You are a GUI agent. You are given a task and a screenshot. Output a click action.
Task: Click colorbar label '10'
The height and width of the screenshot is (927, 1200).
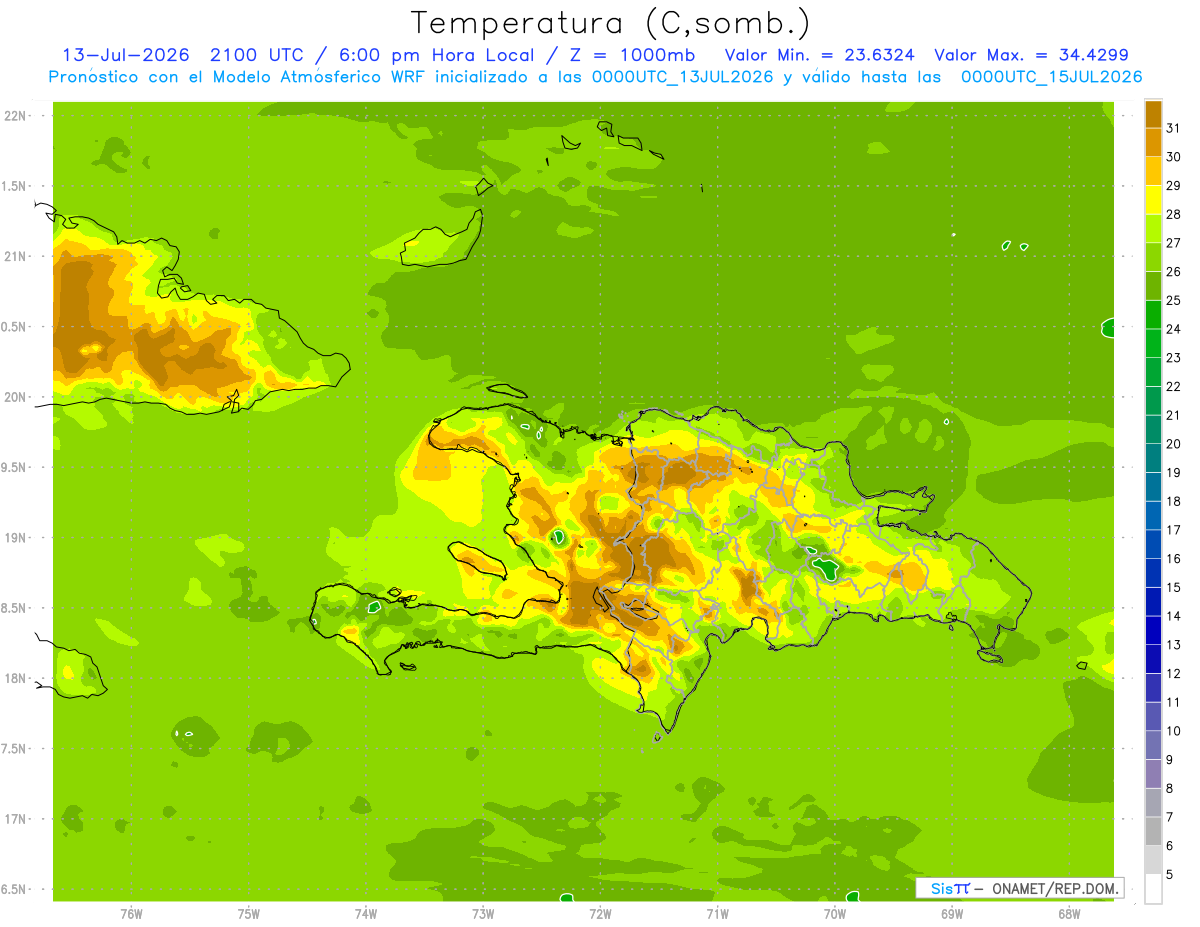pyautogui.click(x=1173, y=731)
